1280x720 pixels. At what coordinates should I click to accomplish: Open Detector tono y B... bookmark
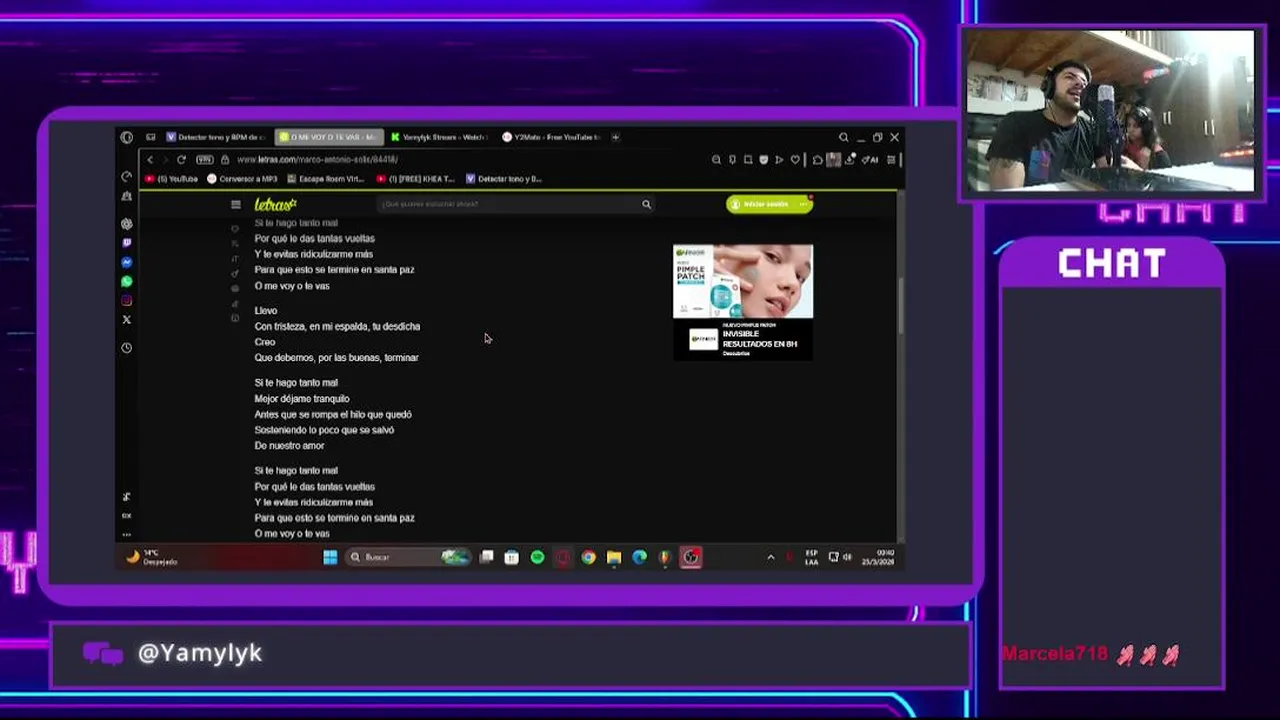pos(504,179)
